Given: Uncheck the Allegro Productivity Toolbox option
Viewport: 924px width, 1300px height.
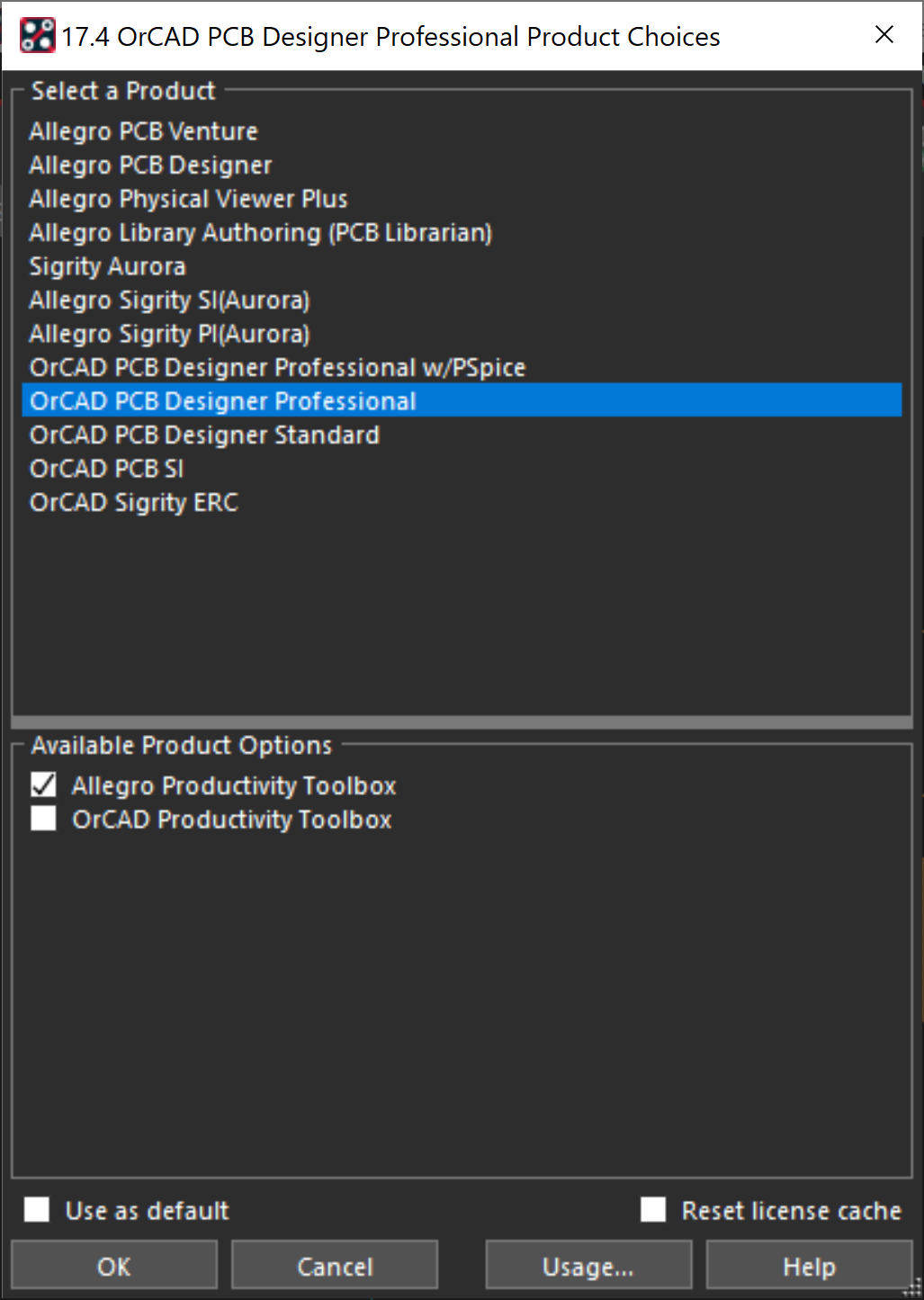Looking at the screenshot, I should point(43,784).
